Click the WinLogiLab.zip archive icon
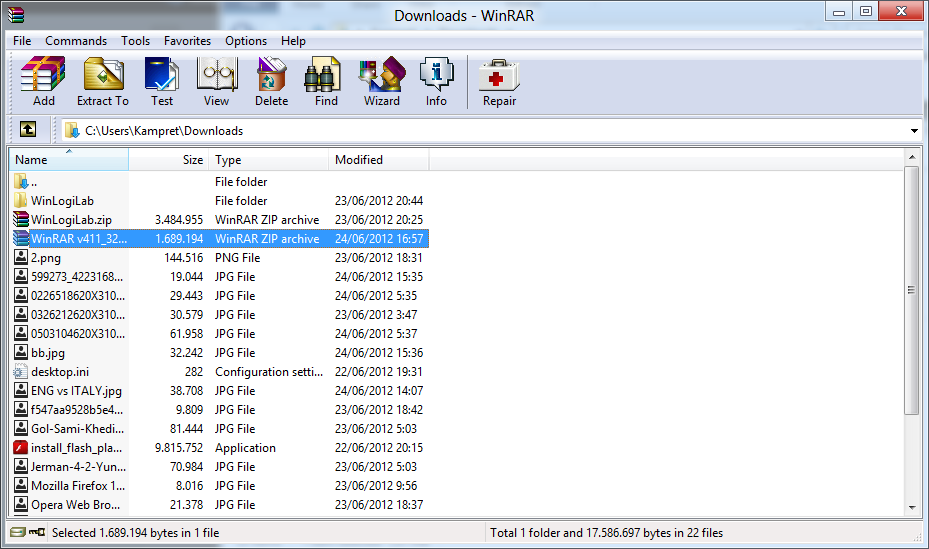Image resolution: width=929 pixels, height=549 pixels. 21,220
